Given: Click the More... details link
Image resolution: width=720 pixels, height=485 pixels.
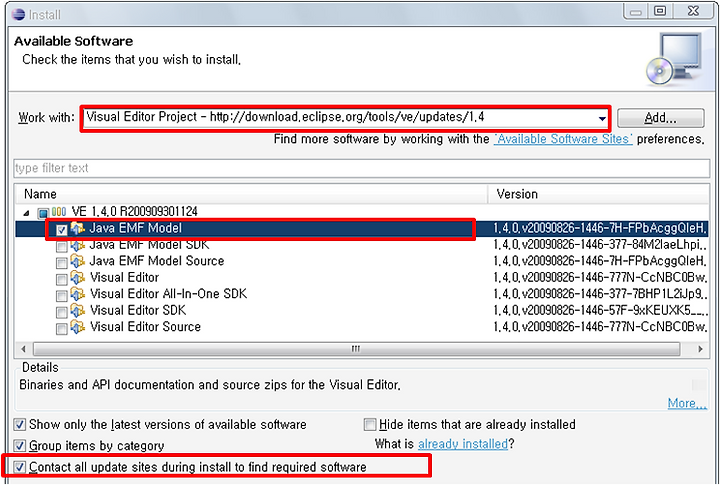Looking at the screenshot, I should pyautogui.click(x=687, y=403).
